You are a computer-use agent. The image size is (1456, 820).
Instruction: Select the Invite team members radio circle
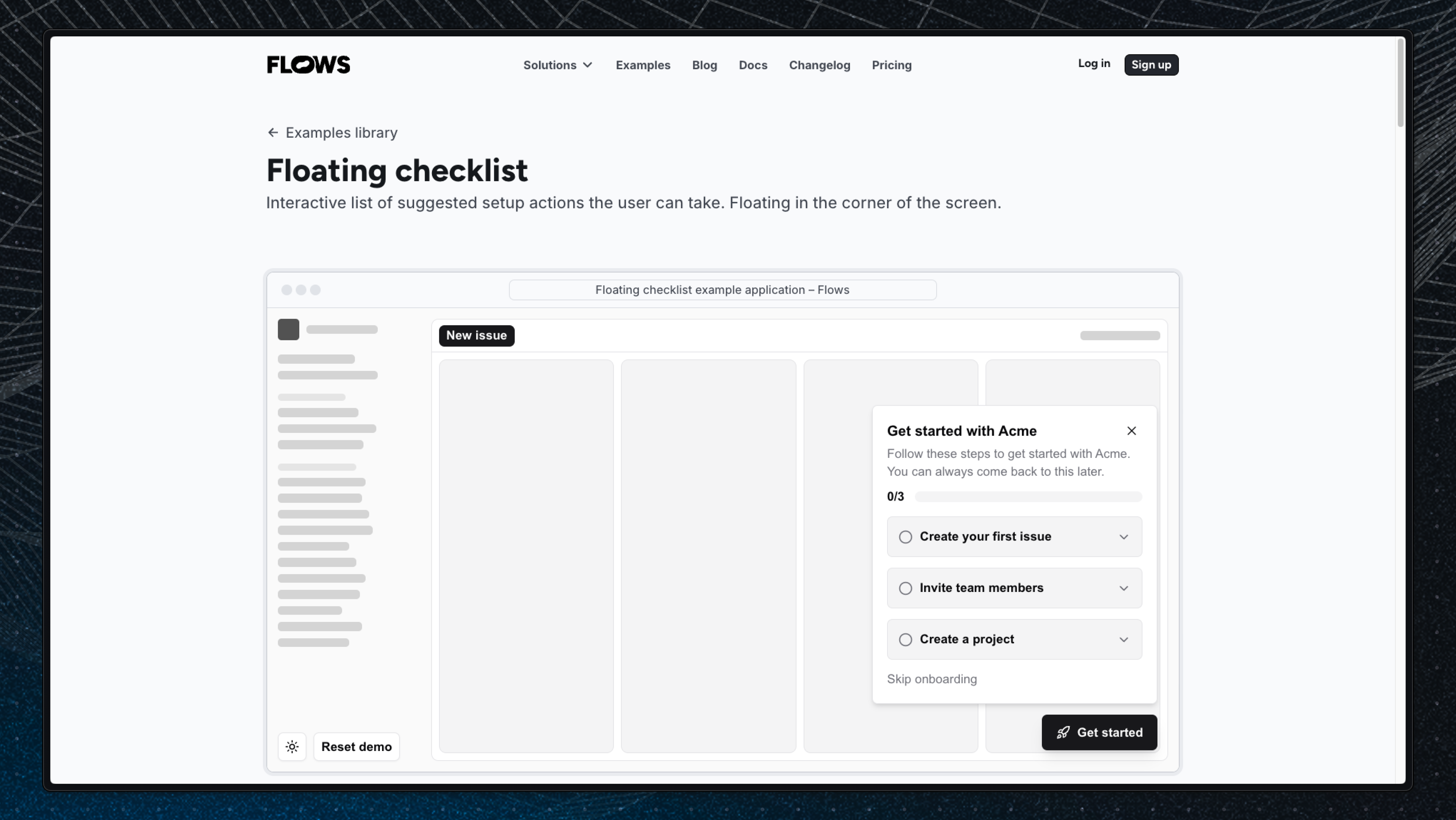tap(905, 588)
